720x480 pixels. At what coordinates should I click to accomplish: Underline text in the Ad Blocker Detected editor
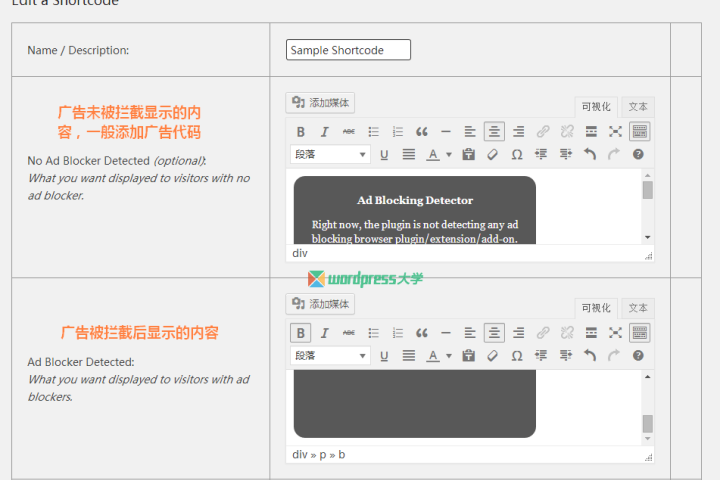[384, 356]
